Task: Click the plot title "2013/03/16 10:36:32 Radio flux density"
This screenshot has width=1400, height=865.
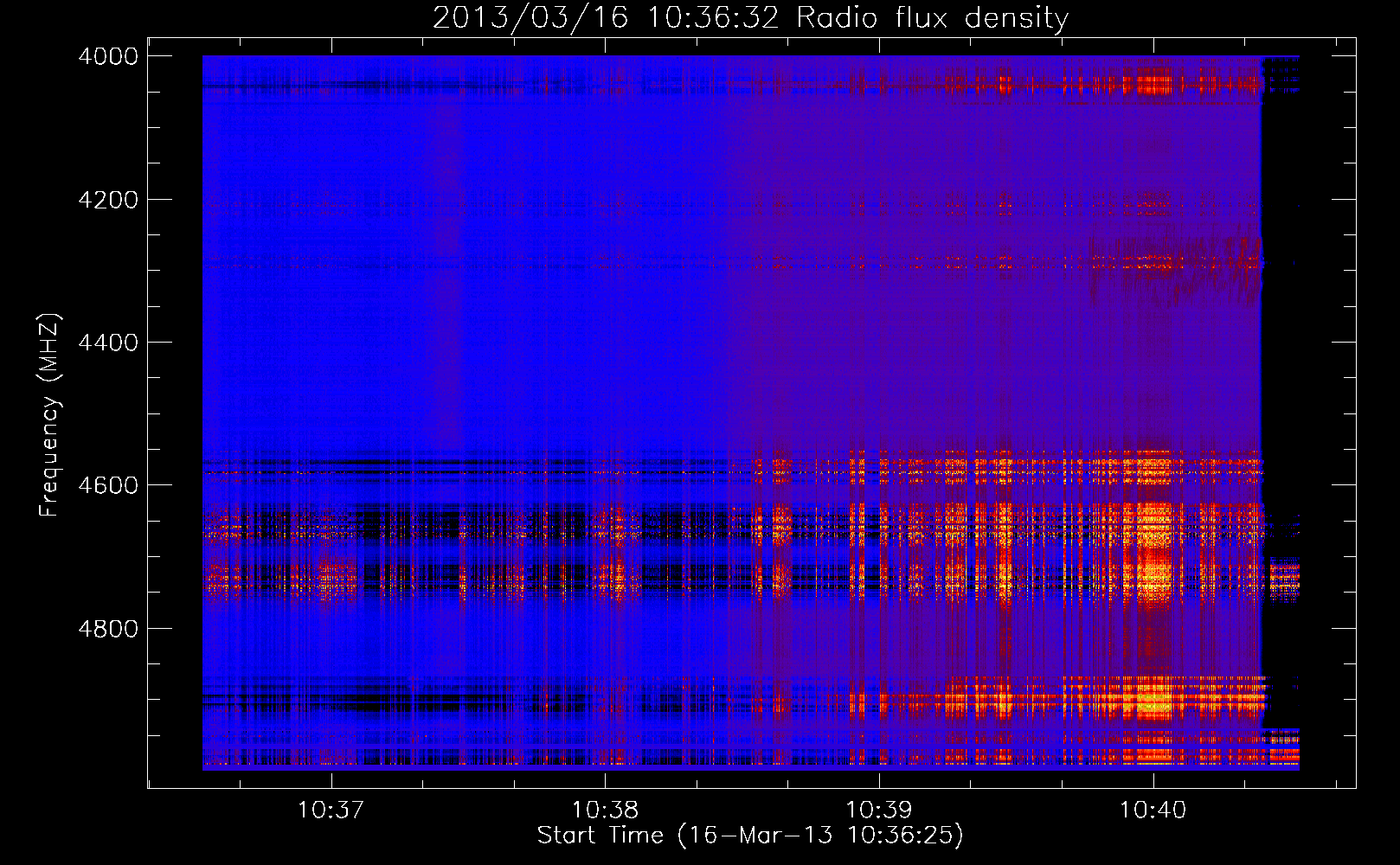Action: pos(750,17)
